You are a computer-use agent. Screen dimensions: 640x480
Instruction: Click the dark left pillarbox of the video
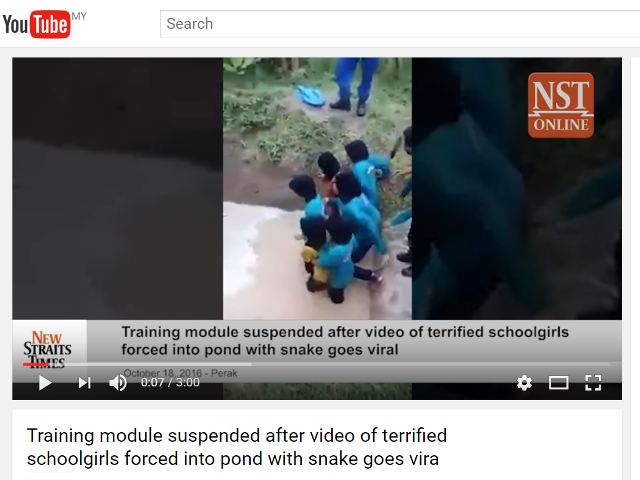coord(118,188)
